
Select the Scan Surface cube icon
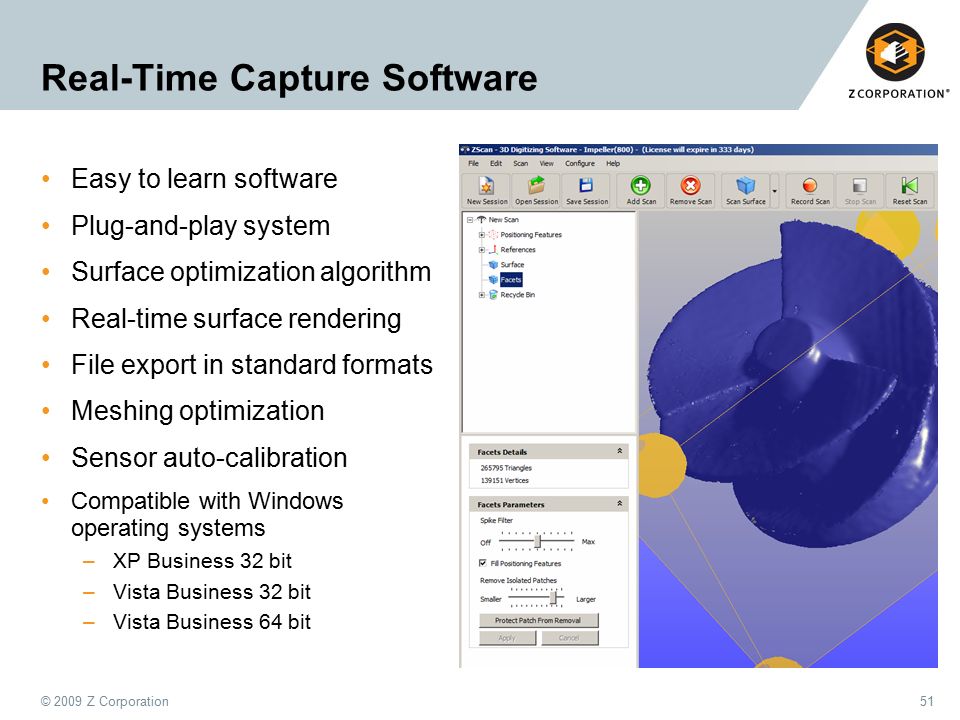(745, 186)
